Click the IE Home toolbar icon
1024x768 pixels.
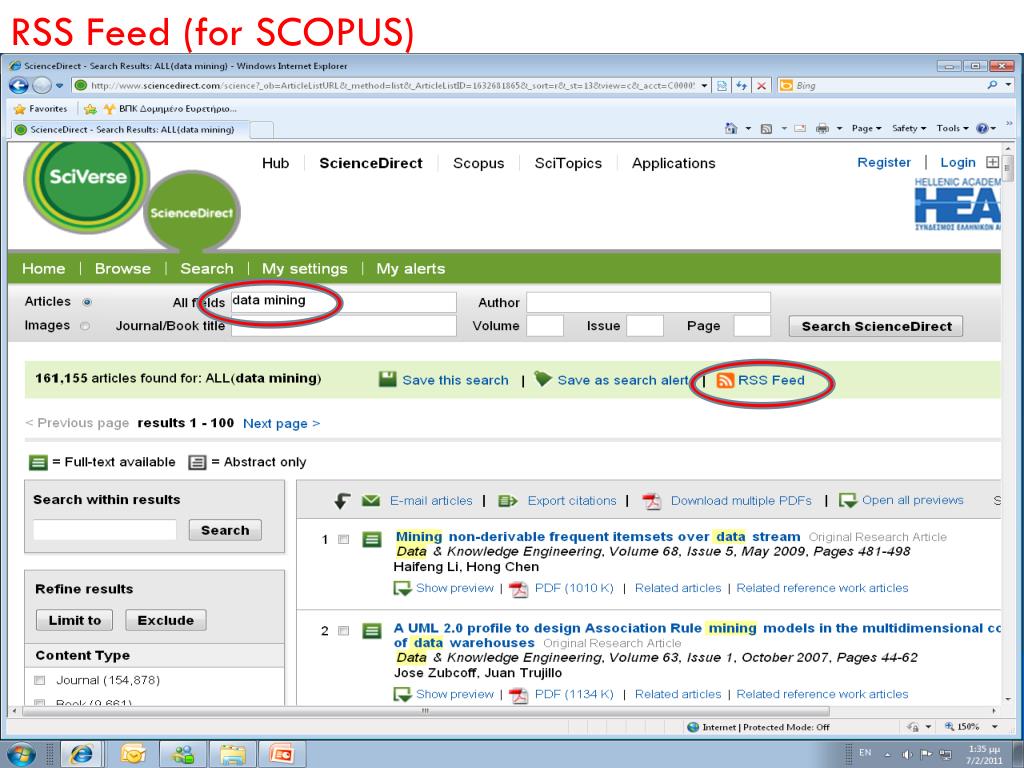point(731,129)
